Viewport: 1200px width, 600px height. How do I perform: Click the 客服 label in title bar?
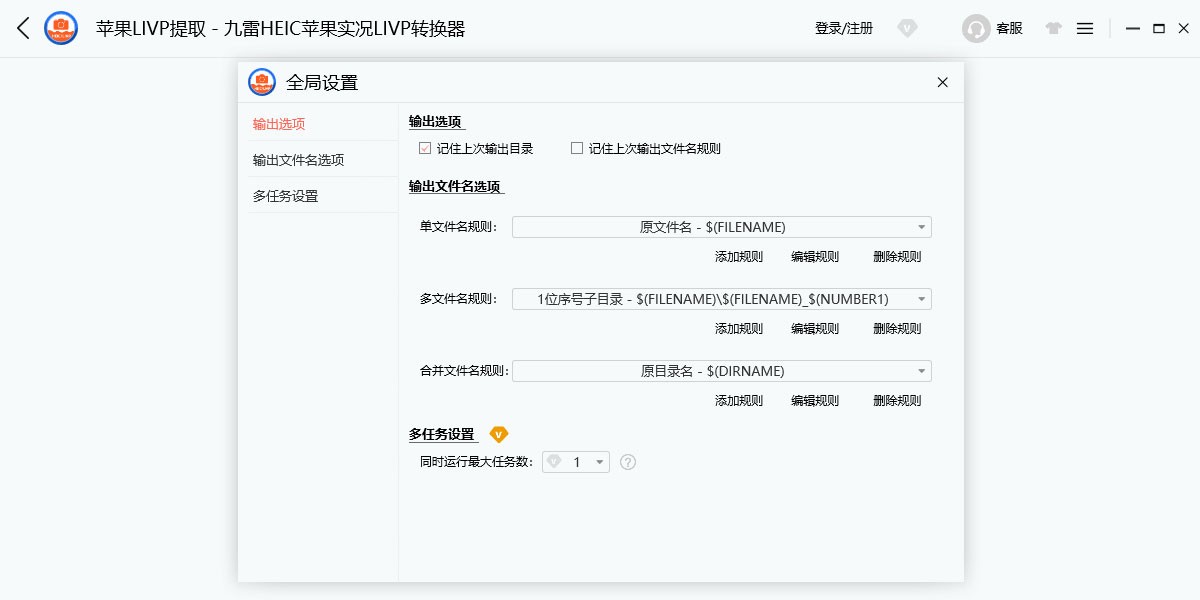point(1009,29)
